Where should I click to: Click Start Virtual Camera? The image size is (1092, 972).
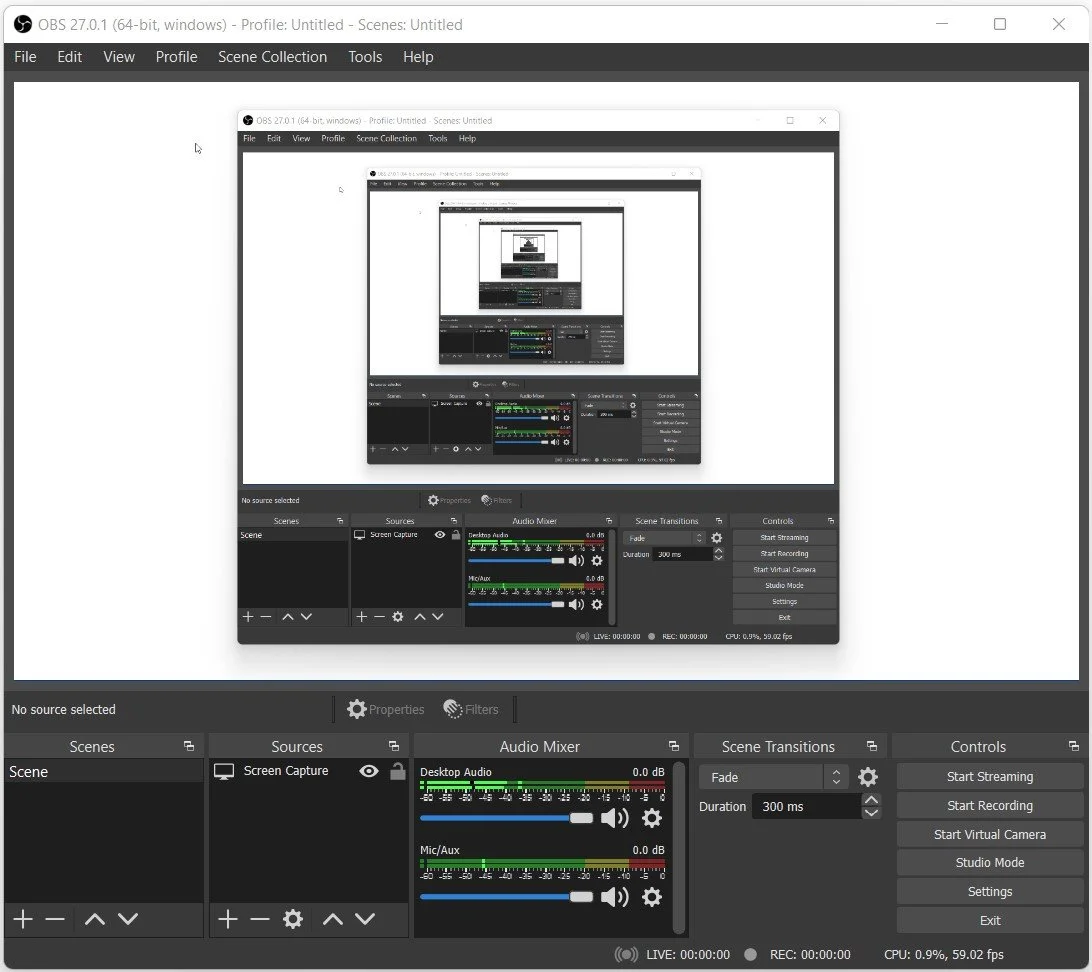990,834
